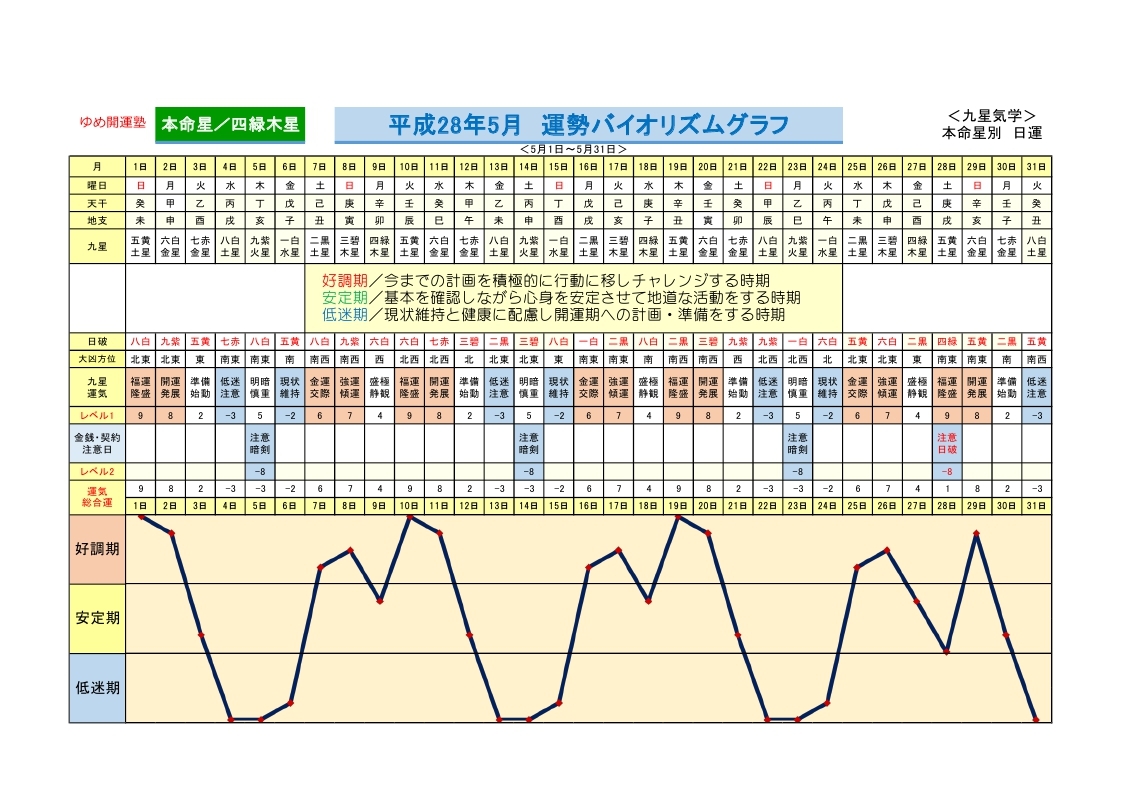Select the blue 低迷期 chart band label
Screen dimensions: 1122x794
coord(97,688)
